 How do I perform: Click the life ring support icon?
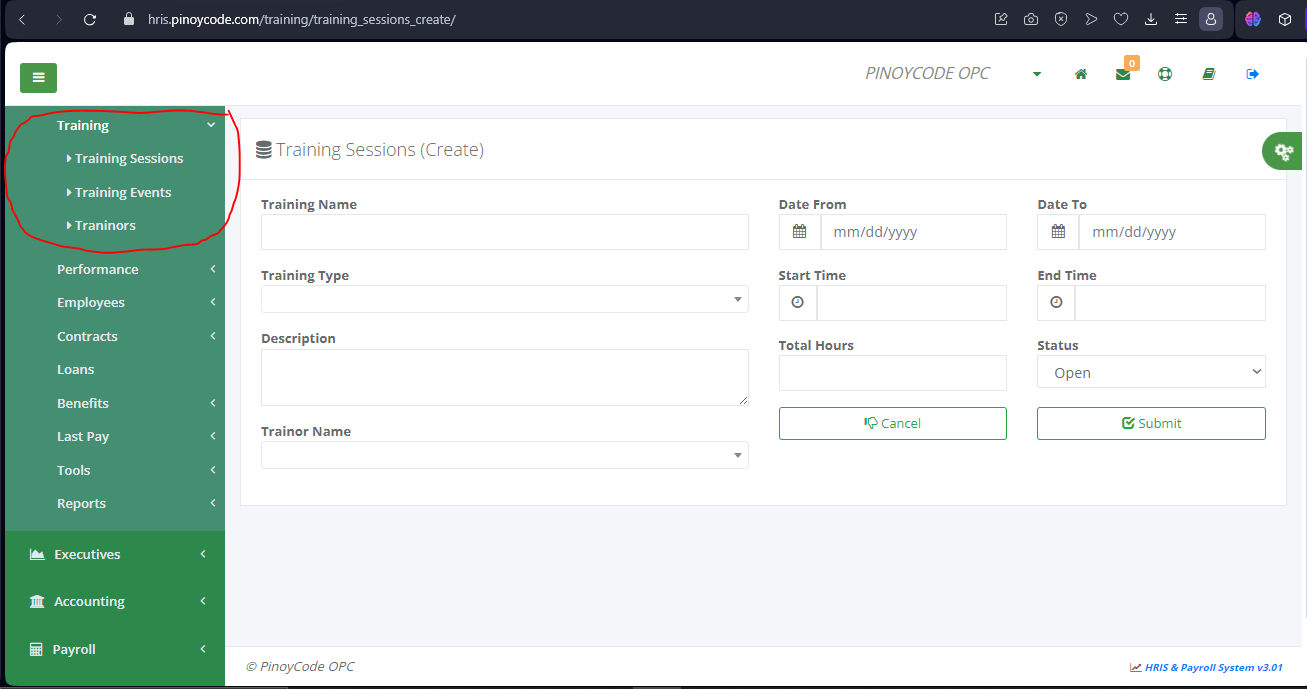(1165, 74)
